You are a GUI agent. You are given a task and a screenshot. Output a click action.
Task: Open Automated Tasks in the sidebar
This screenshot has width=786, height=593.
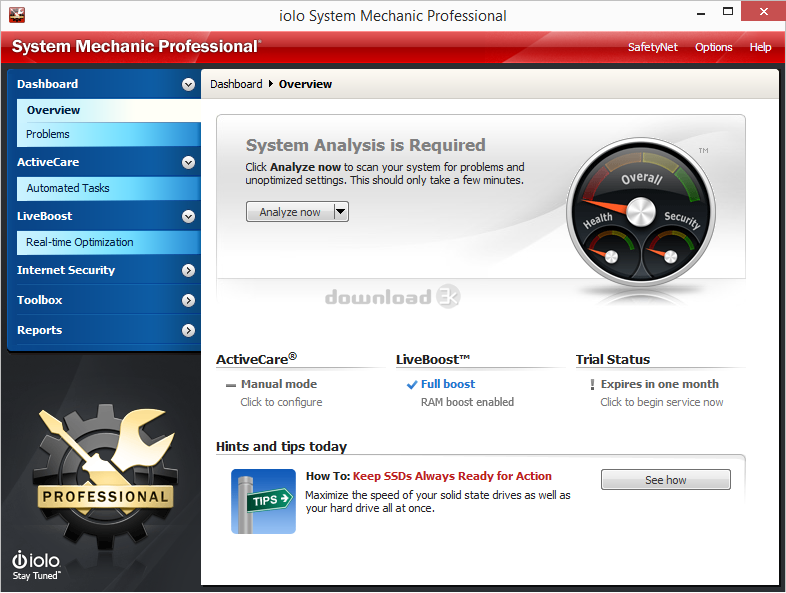tap(109, 188)
